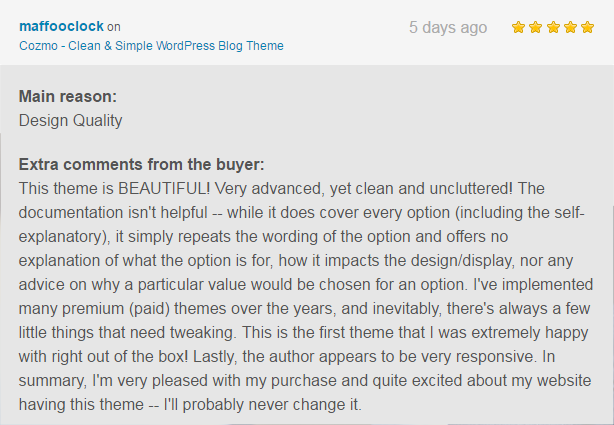Click the 'Main reason:' heading
The height and width of the screenshot is (425, 614).
click(x=68, y=96)
